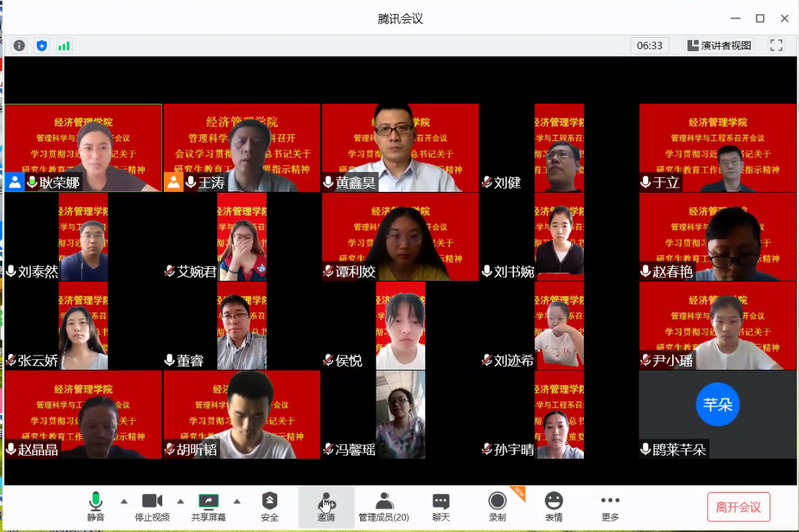The image size is (799, 532).
Task: Enter full screen using top-right icon
Action: coord(776,45)
